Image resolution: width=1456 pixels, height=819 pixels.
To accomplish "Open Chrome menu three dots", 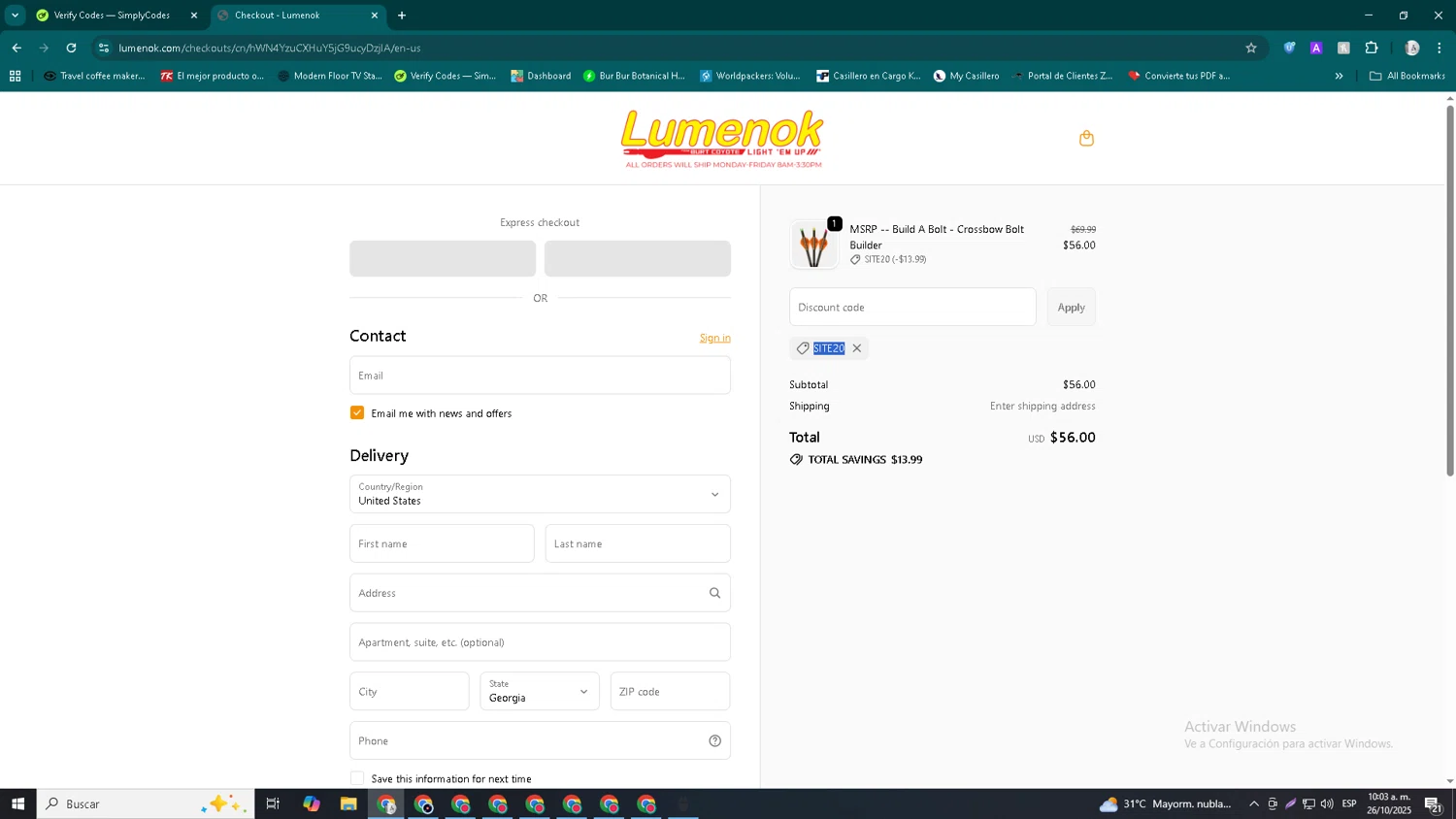I will (1439, 48).
